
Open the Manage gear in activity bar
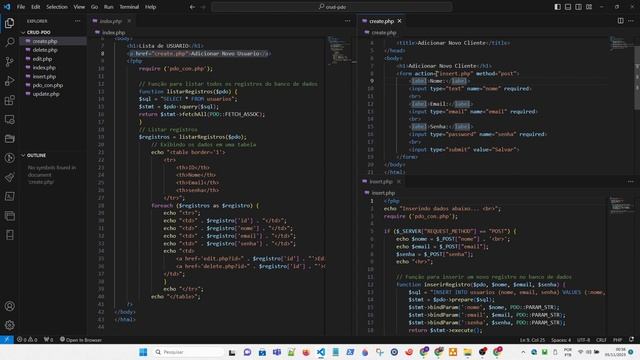coord(9,325)
